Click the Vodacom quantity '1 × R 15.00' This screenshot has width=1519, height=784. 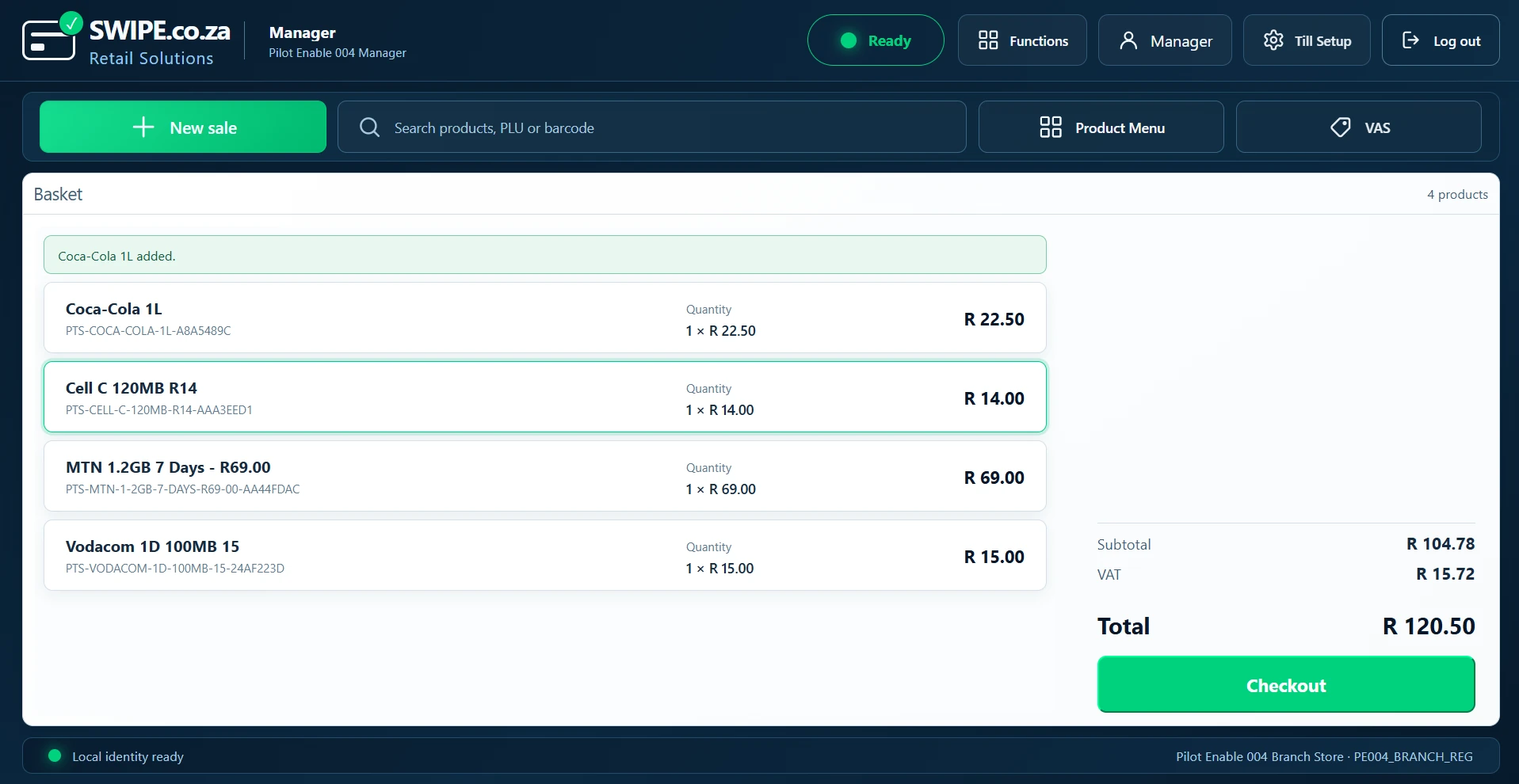pyautogui.click(x=720, y=569)
